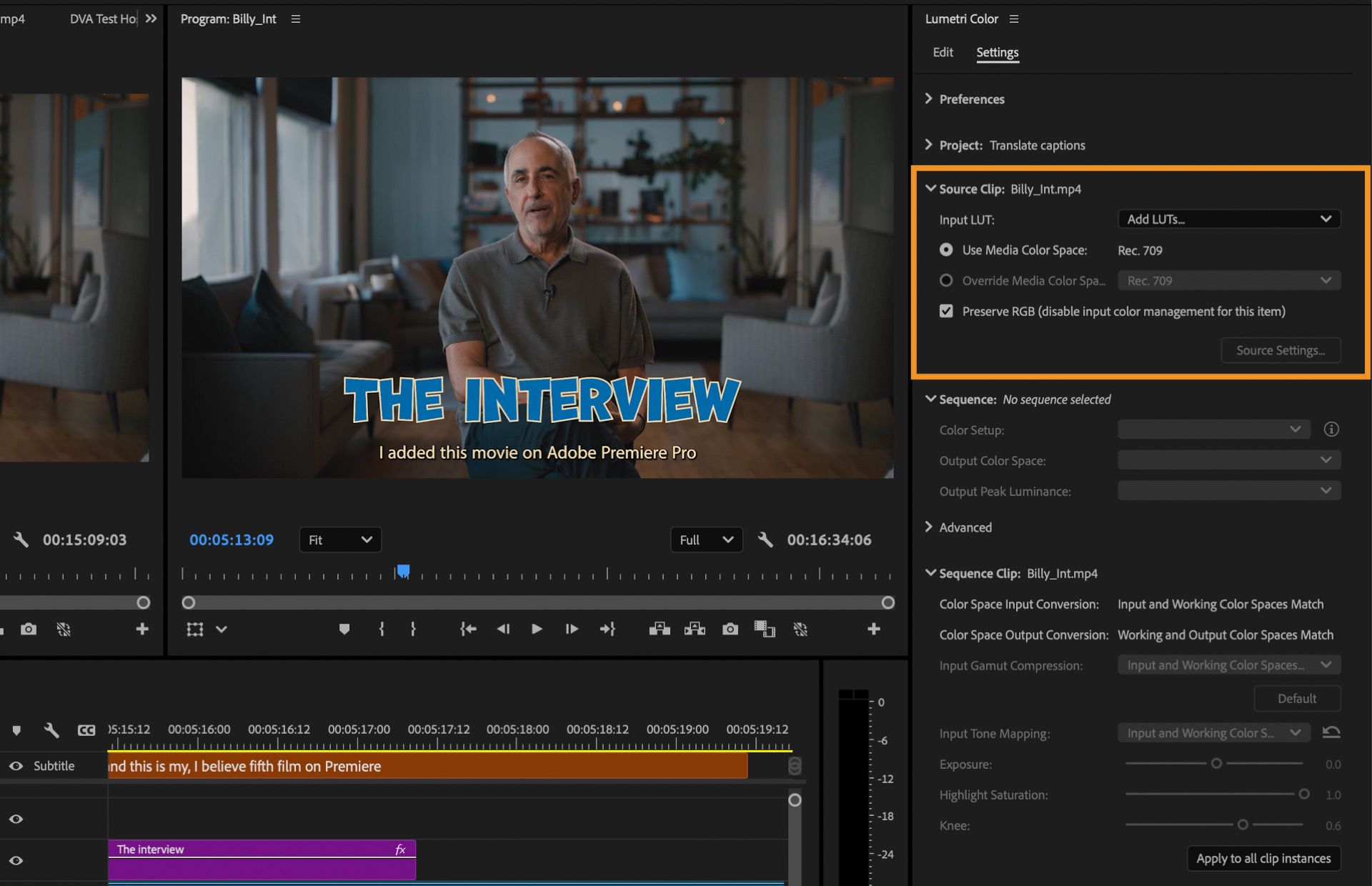The image size is (1372, 886).
Task: Click the Play button in the Program monitor
Action: point(537,629)
